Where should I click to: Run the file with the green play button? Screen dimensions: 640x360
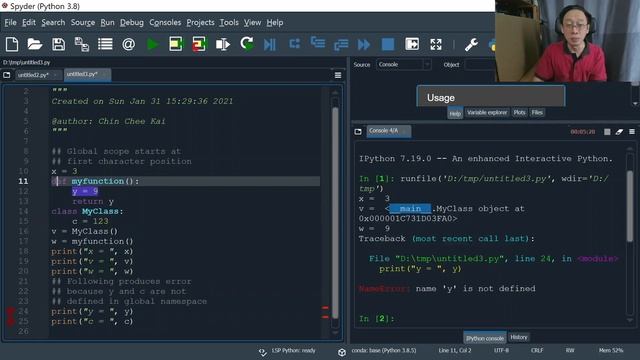pyautogui.click(x=153, y=44)
